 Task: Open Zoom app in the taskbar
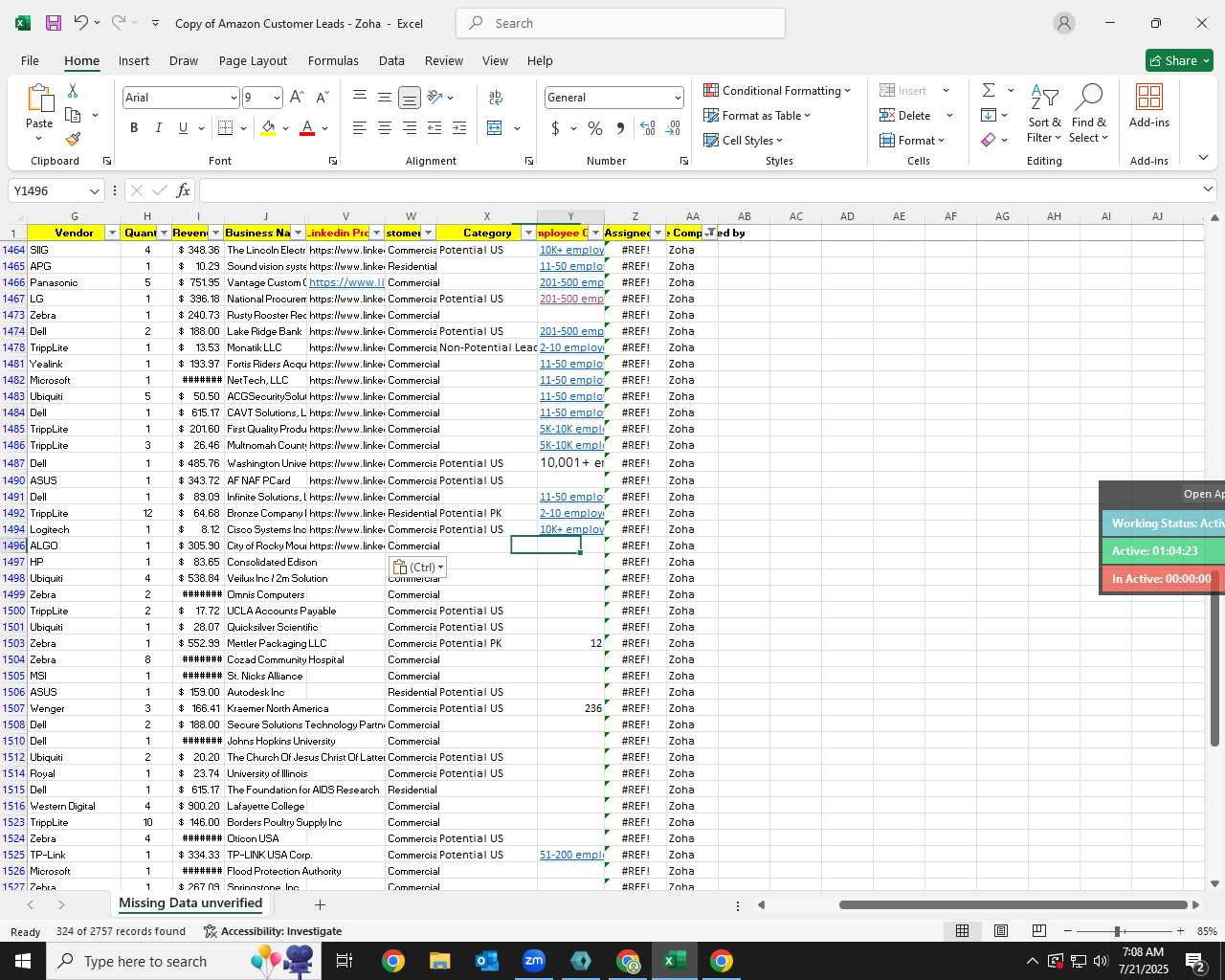[534, 961]
